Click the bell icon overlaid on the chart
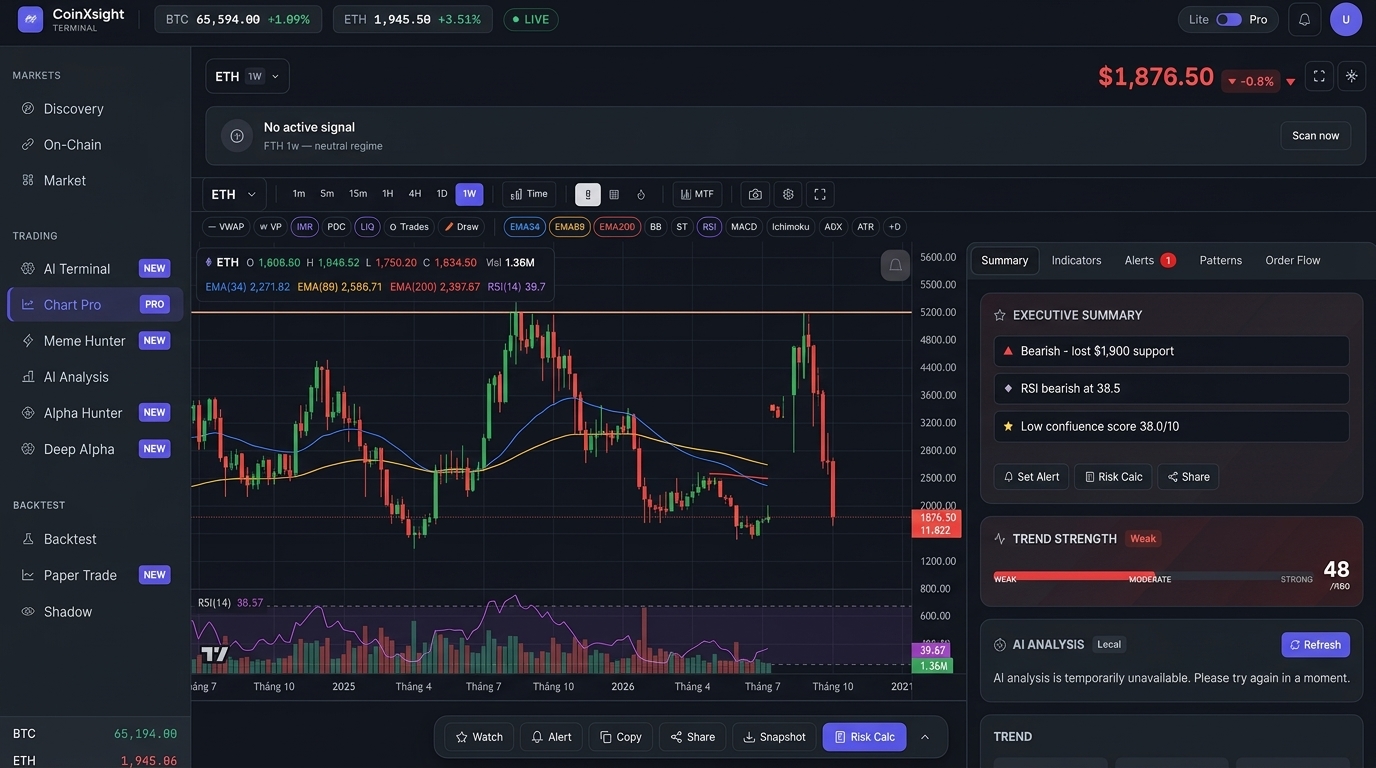The height and width of the screenshot is (768, 1376). pos(896,265)
